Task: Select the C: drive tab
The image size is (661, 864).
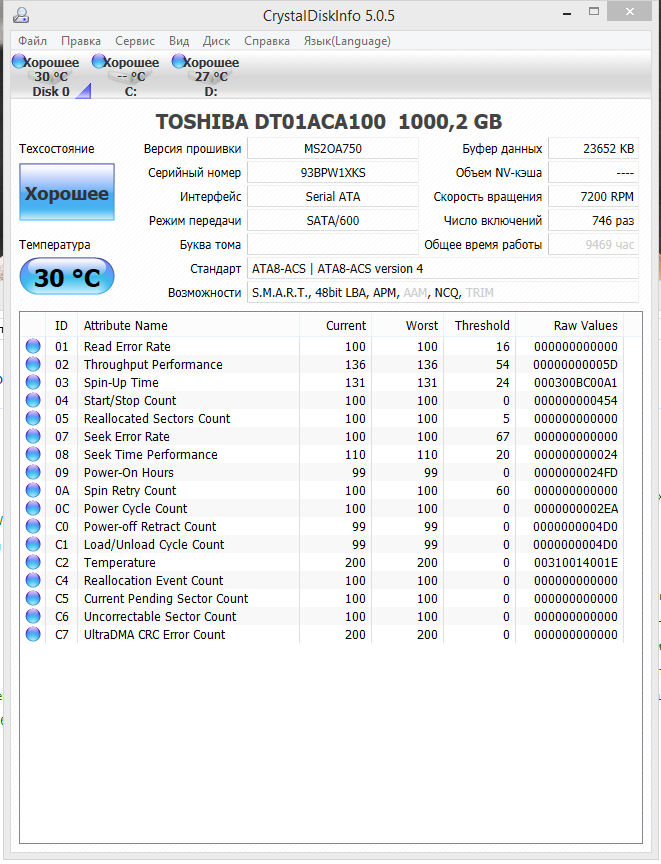Action: [131, 76]
